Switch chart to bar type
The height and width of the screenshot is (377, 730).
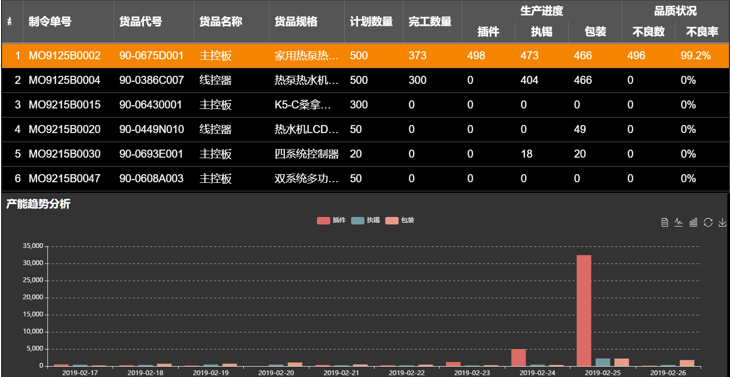[x=693, y=222]
